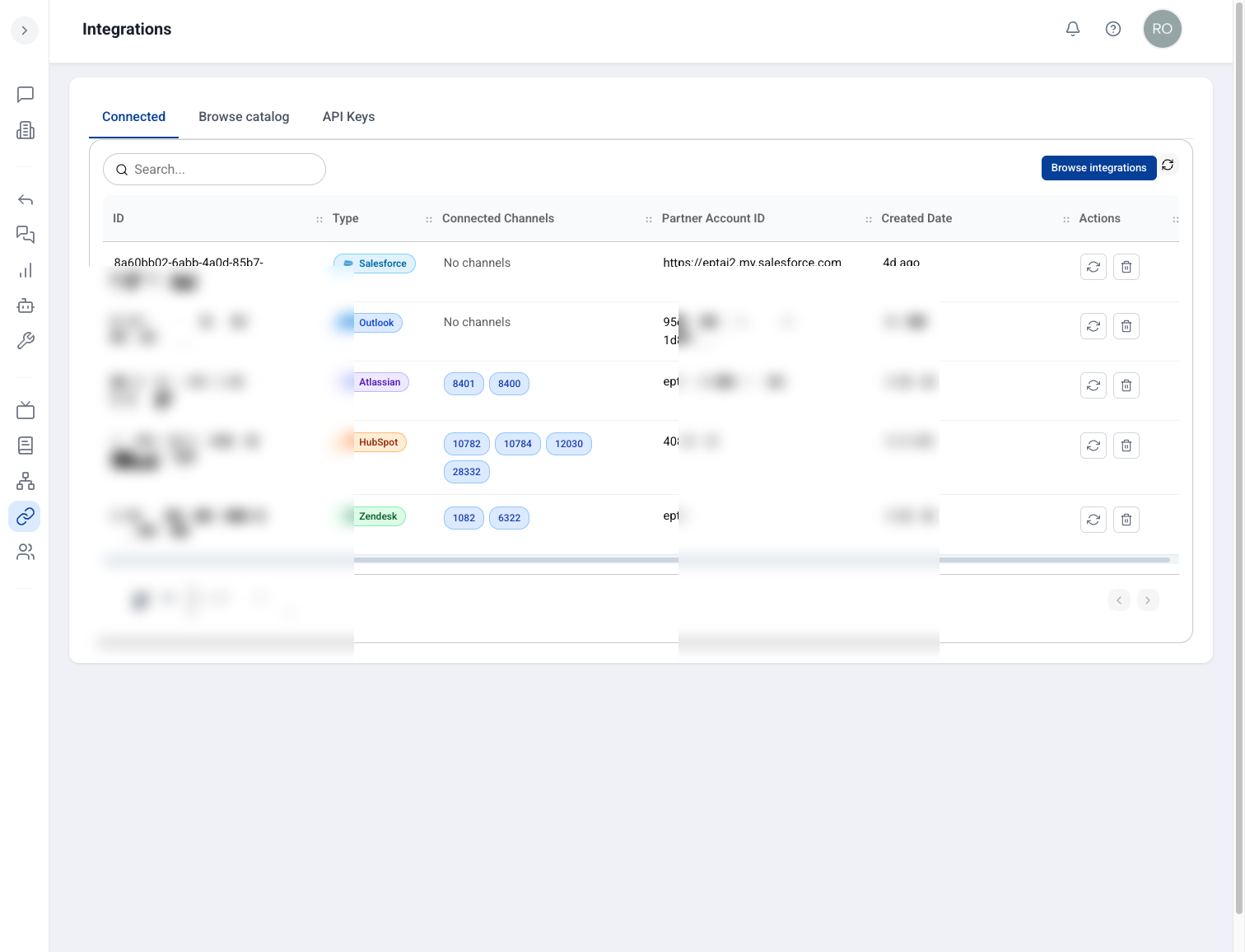This screenshot has height=952, width=1245.
Task: Click the Salesforce type badge
Action: 375,264
